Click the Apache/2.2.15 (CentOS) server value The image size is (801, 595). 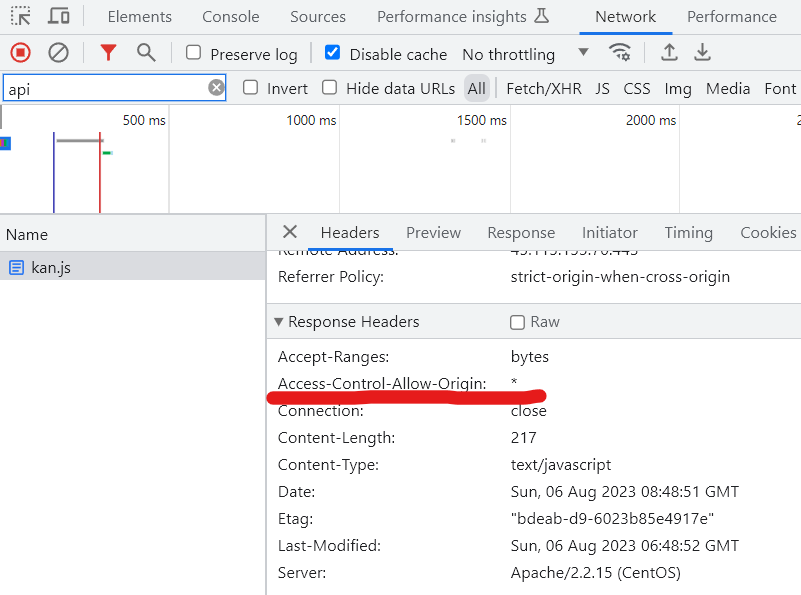(596, 573)
